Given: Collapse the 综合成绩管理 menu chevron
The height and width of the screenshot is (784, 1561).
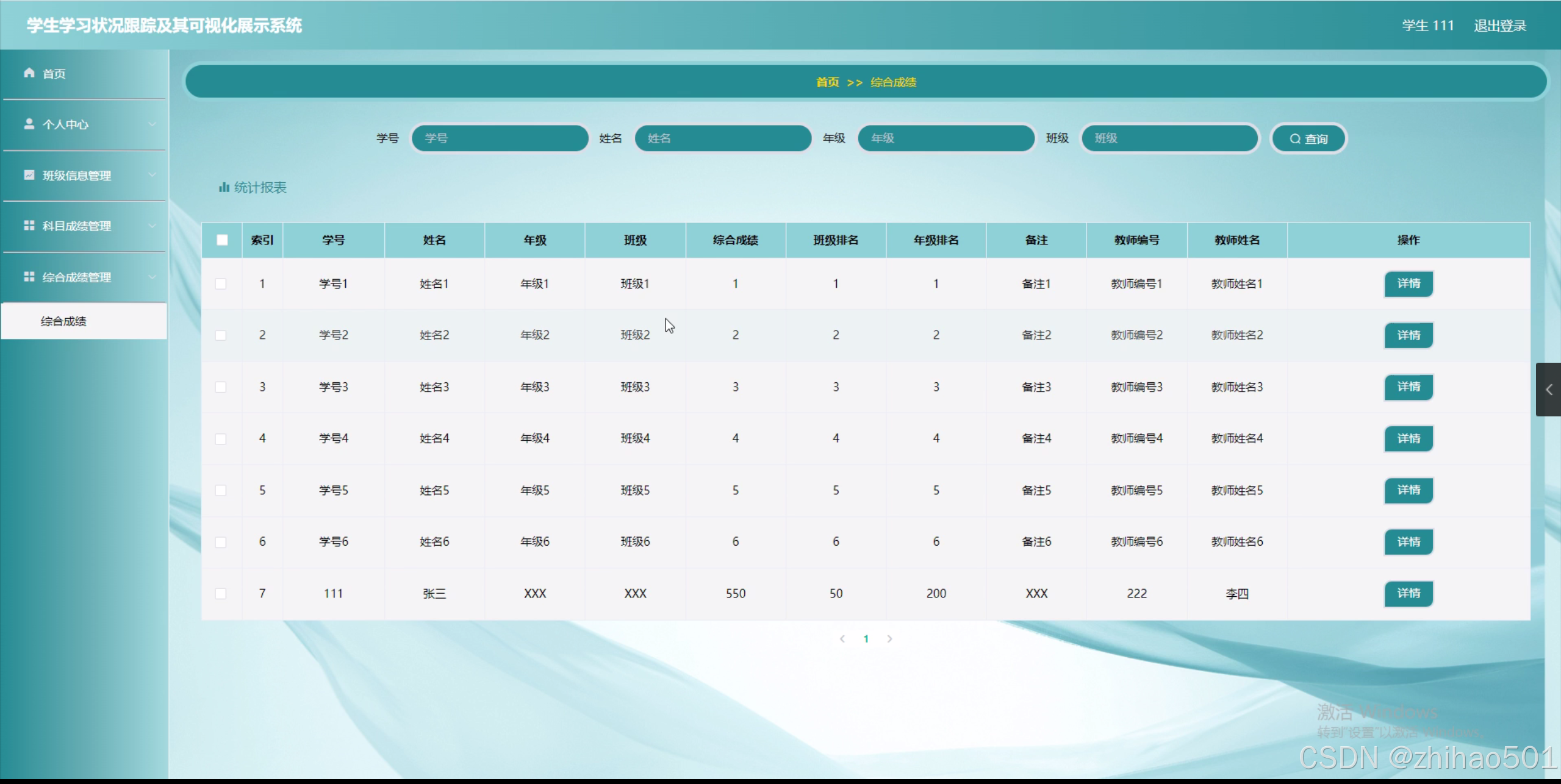Looking at the screenshot, I should click(152, 277).
